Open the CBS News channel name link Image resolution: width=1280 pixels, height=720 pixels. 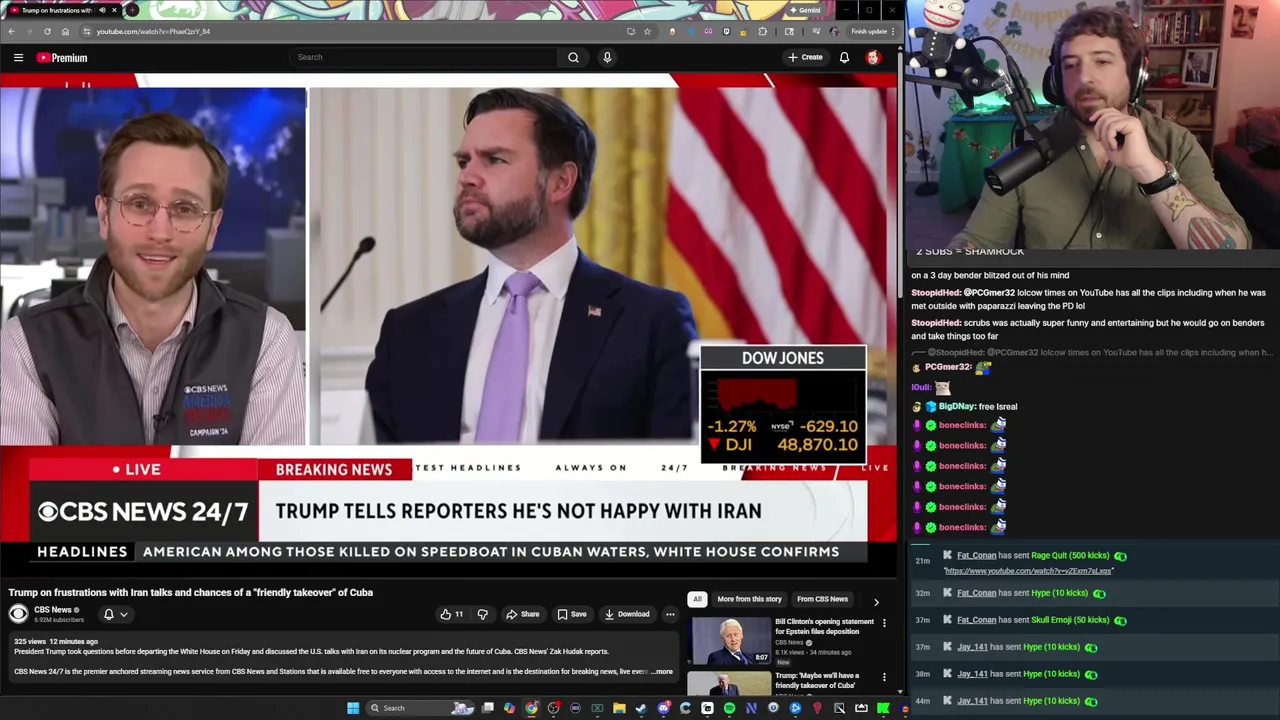pyautogui.click(x=53, y=609)
